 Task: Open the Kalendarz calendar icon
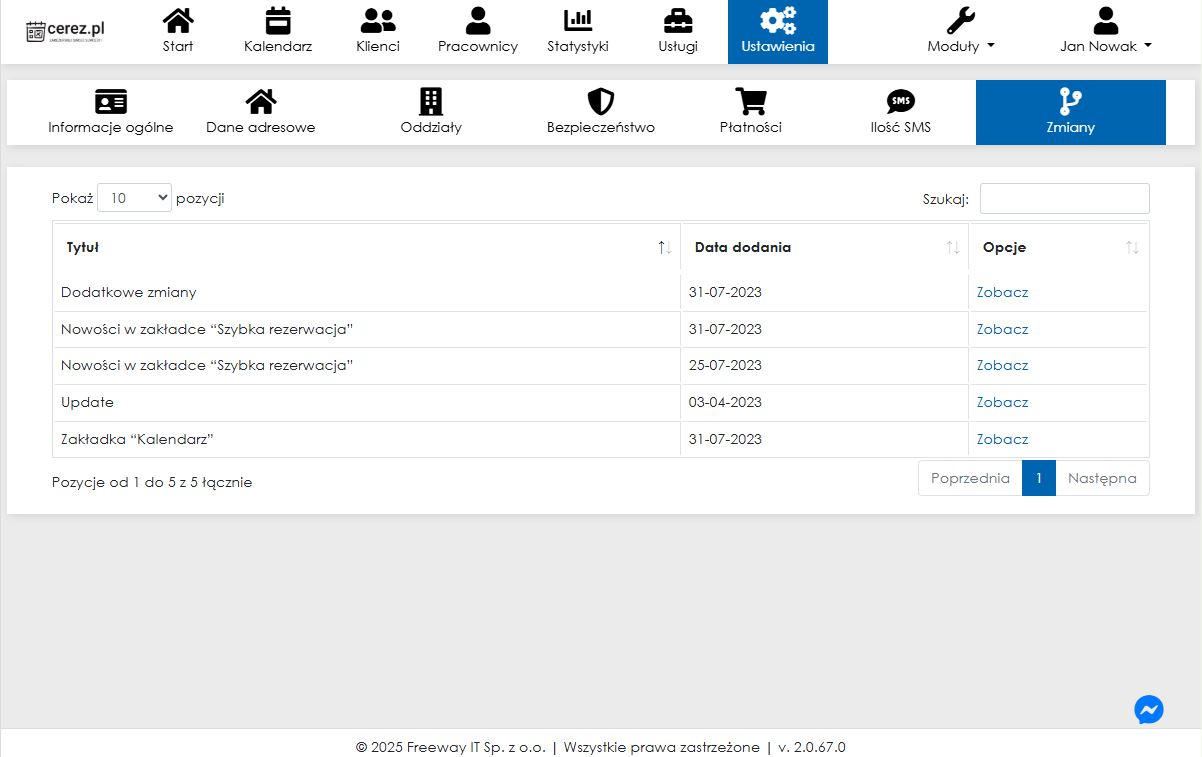(278, 20)
